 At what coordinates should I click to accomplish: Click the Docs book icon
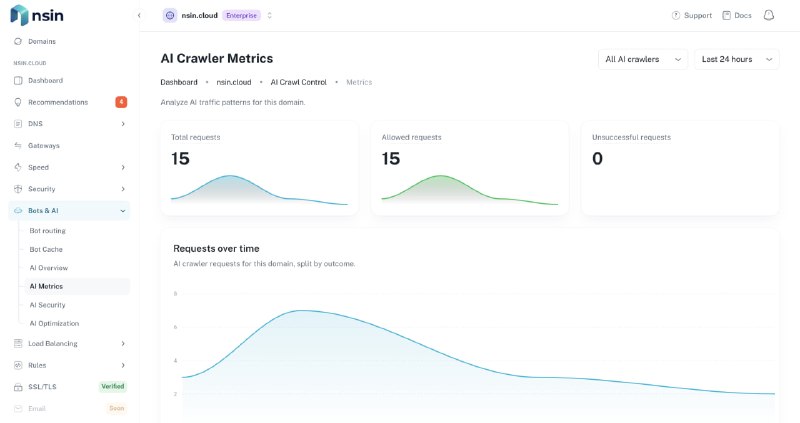727,15
